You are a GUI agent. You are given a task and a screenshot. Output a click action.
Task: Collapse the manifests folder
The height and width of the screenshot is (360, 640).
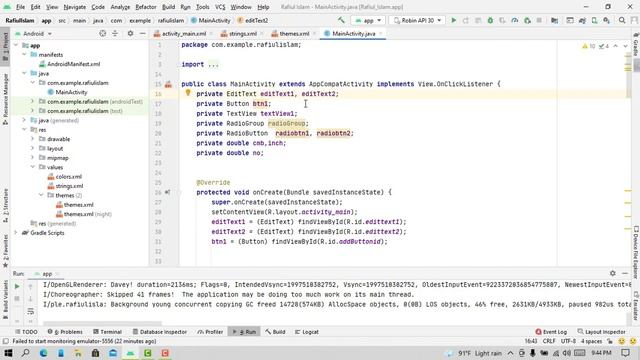pyautogui.click(x=24, y=54)
